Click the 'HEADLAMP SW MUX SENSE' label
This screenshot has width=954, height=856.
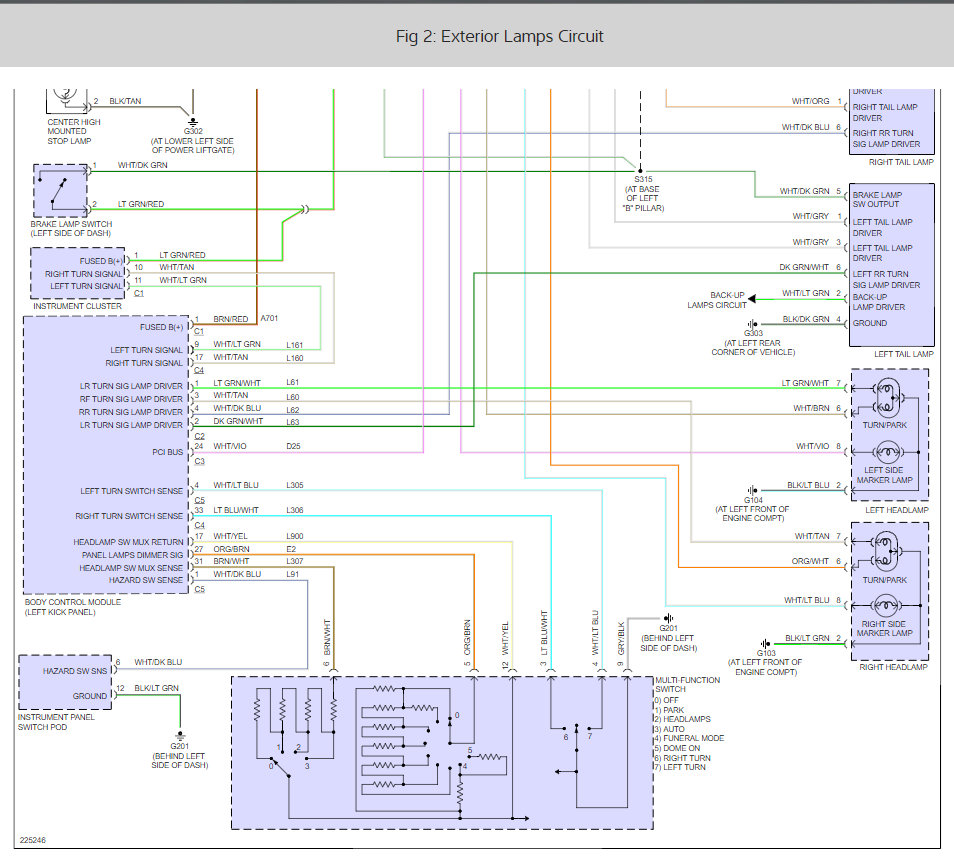(x=131, y=568)
